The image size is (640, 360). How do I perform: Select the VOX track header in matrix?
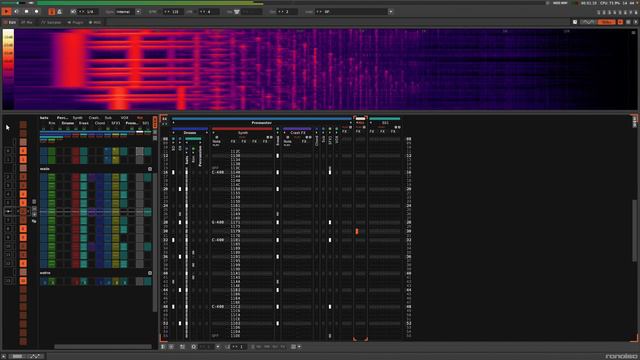pos(124,118)
